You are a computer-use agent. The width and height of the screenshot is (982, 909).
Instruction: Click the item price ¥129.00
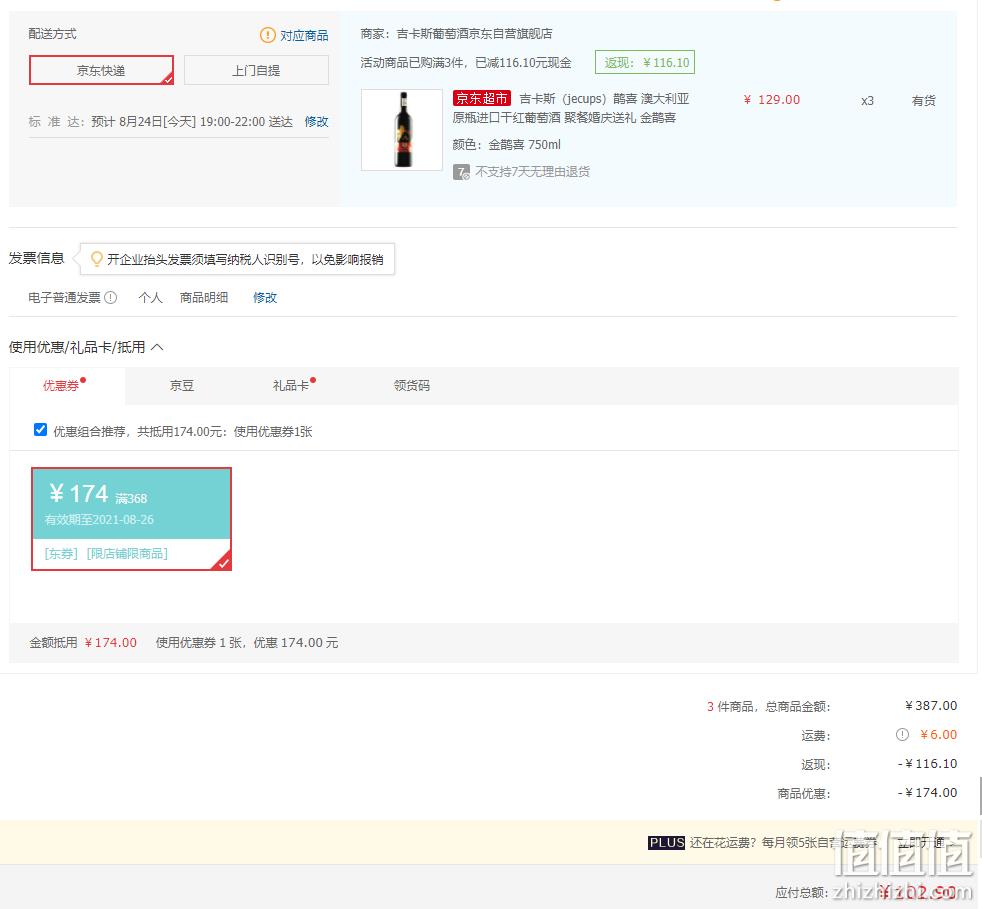click(x=772, y=100)
